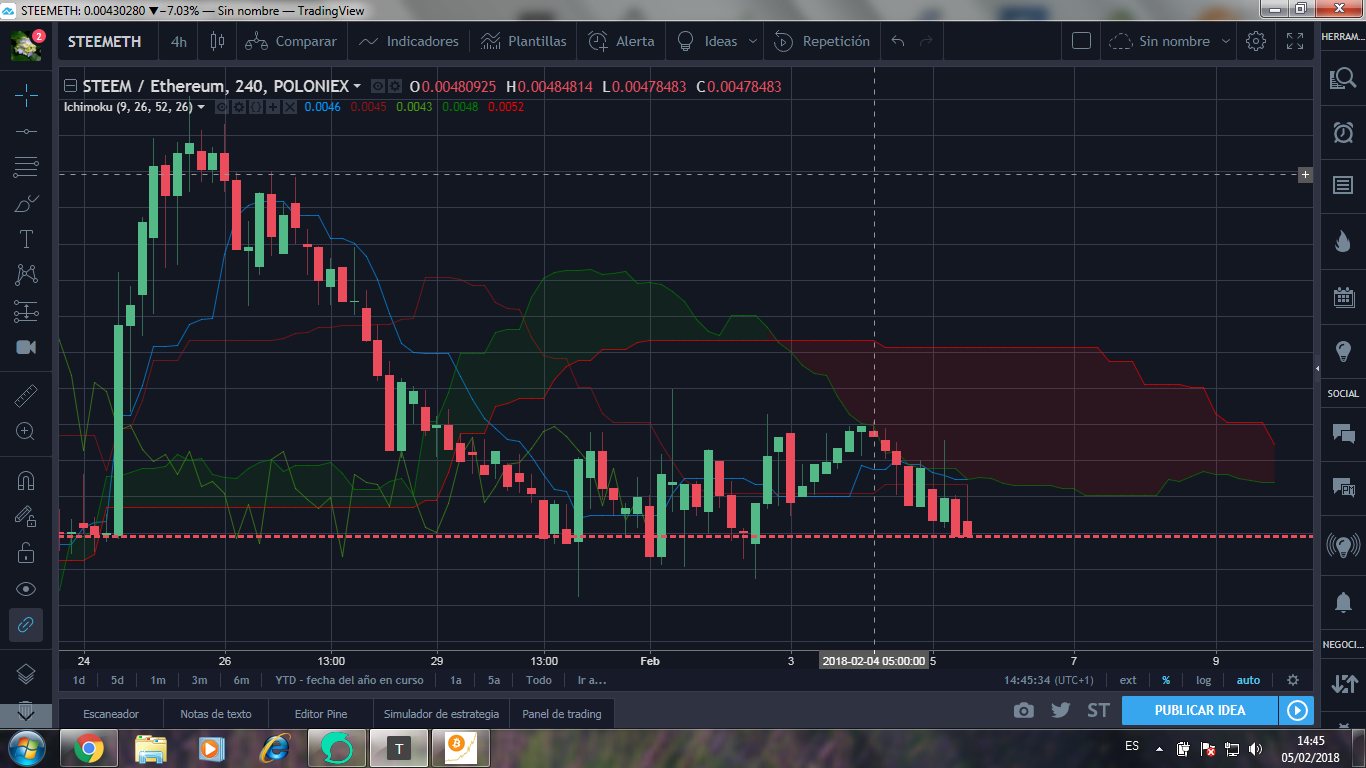Open the Ideas button
This screenshot has height=768, width=1366.
707,41
